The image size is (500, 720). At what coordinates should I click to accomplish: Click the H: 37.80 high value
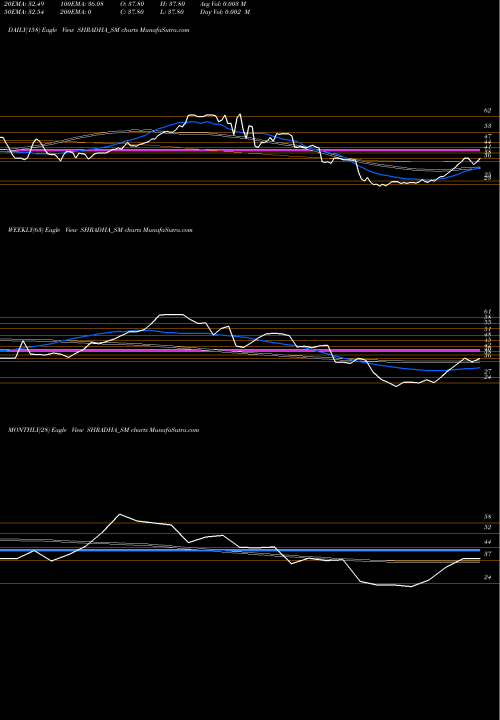171,3
